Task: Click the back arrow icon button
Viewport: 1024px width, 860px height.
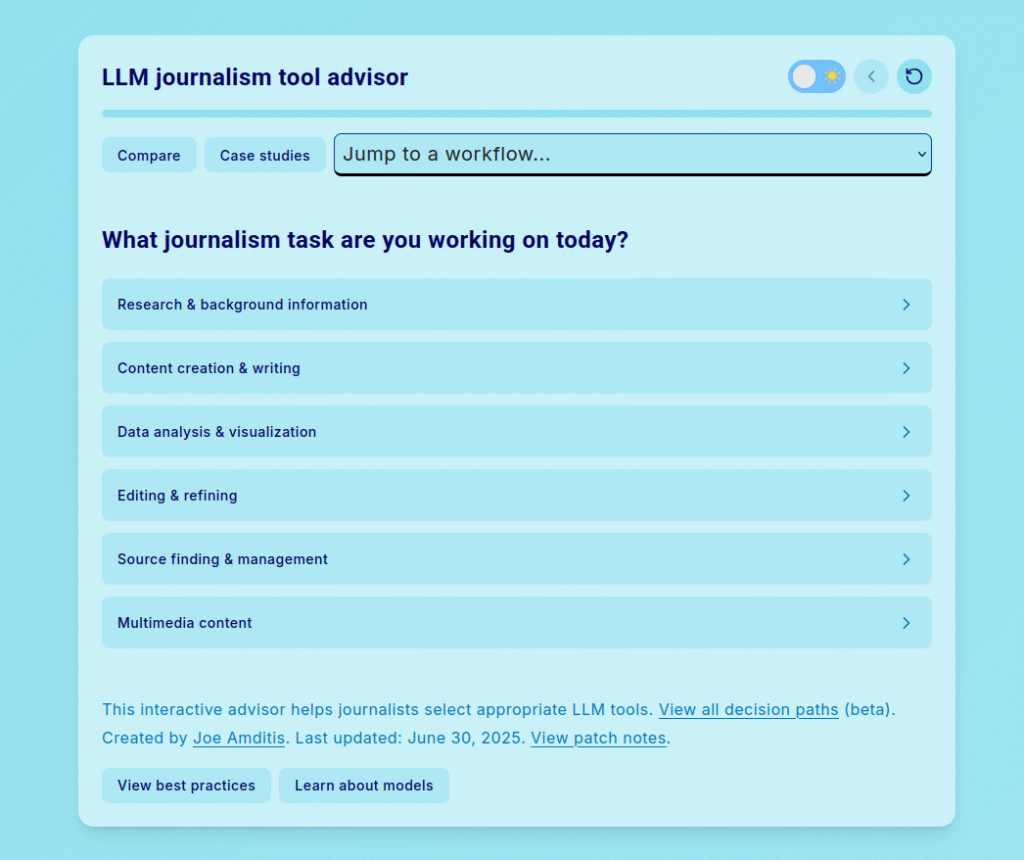Action: [x=871, y=77]
